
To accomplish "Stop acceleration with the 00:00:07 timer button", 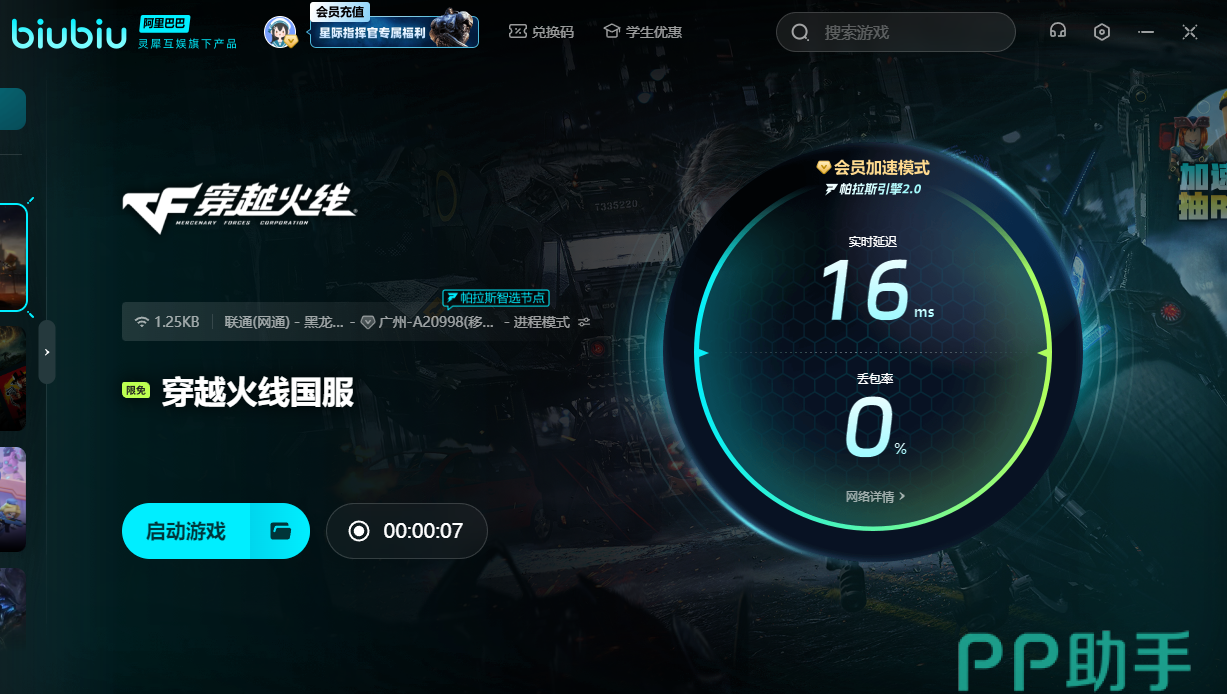I will coord(406,531).
